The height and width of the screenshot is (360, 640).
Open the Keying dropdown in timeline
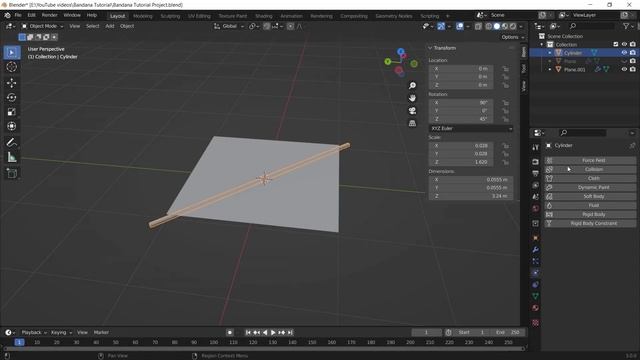coord(61,333)
